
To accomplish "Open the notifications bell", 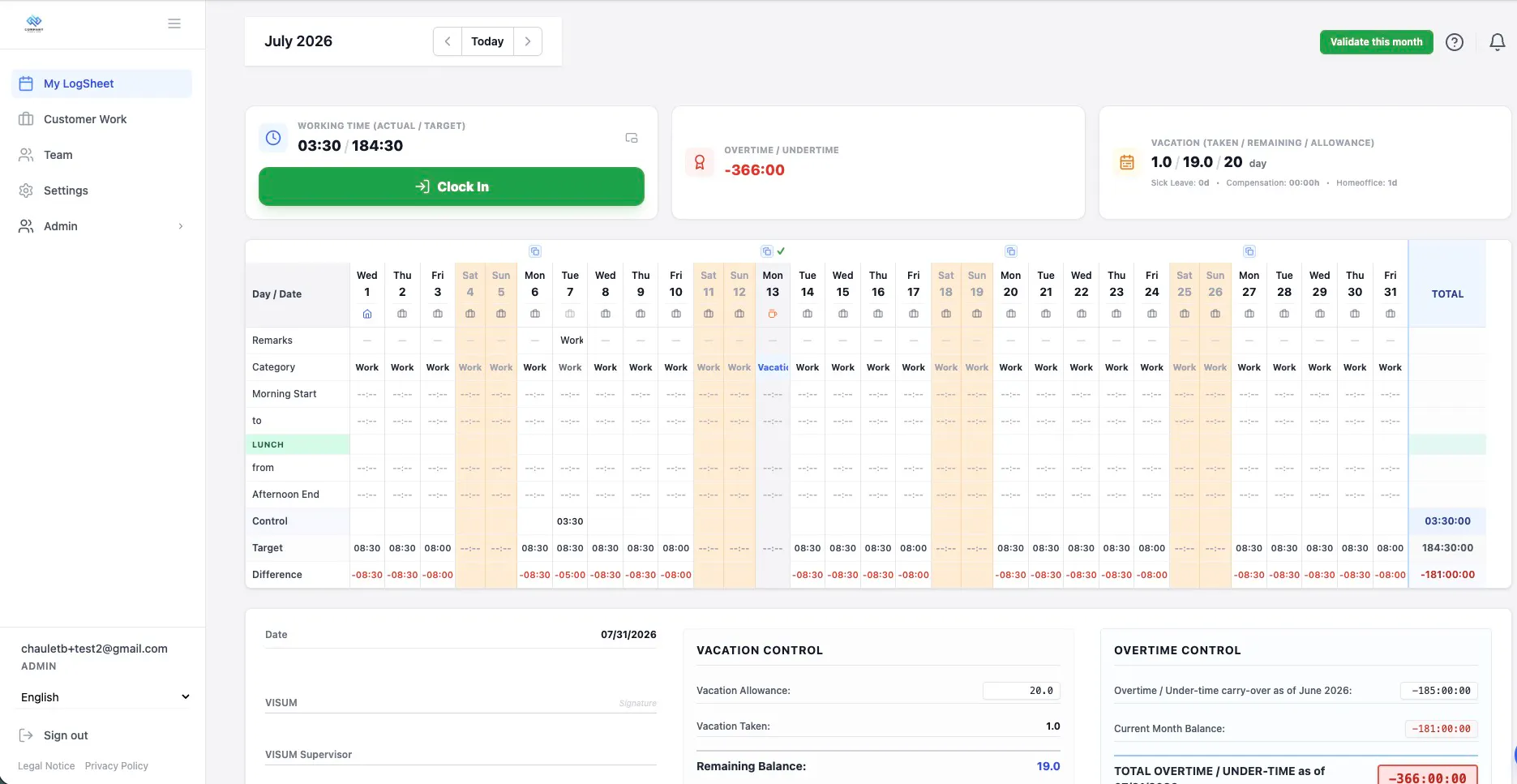I will pyautogui.click(x=1498, y=42).
